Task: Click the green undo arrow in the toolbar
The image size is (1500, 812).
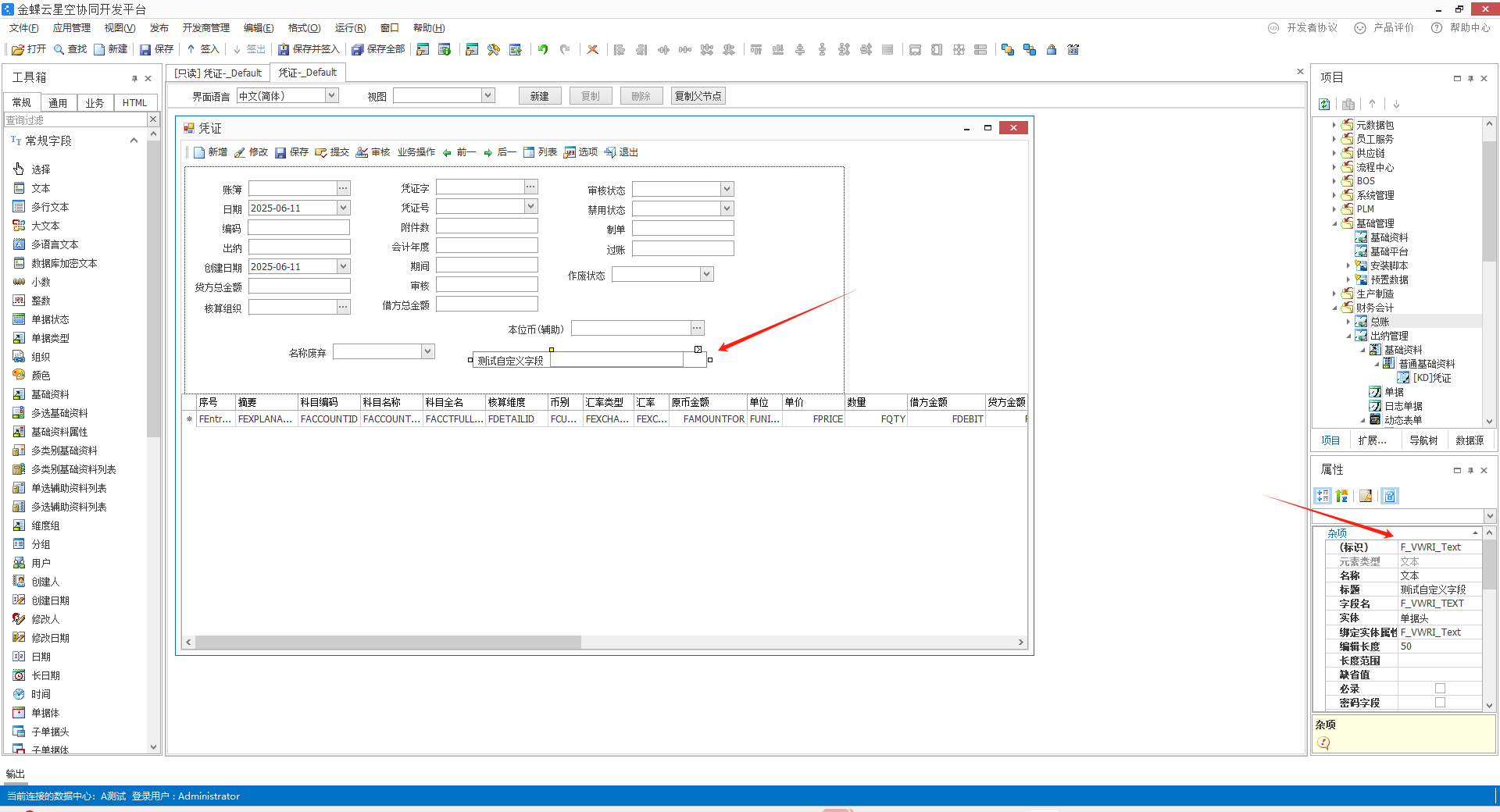Action: (x=543, y=49)
